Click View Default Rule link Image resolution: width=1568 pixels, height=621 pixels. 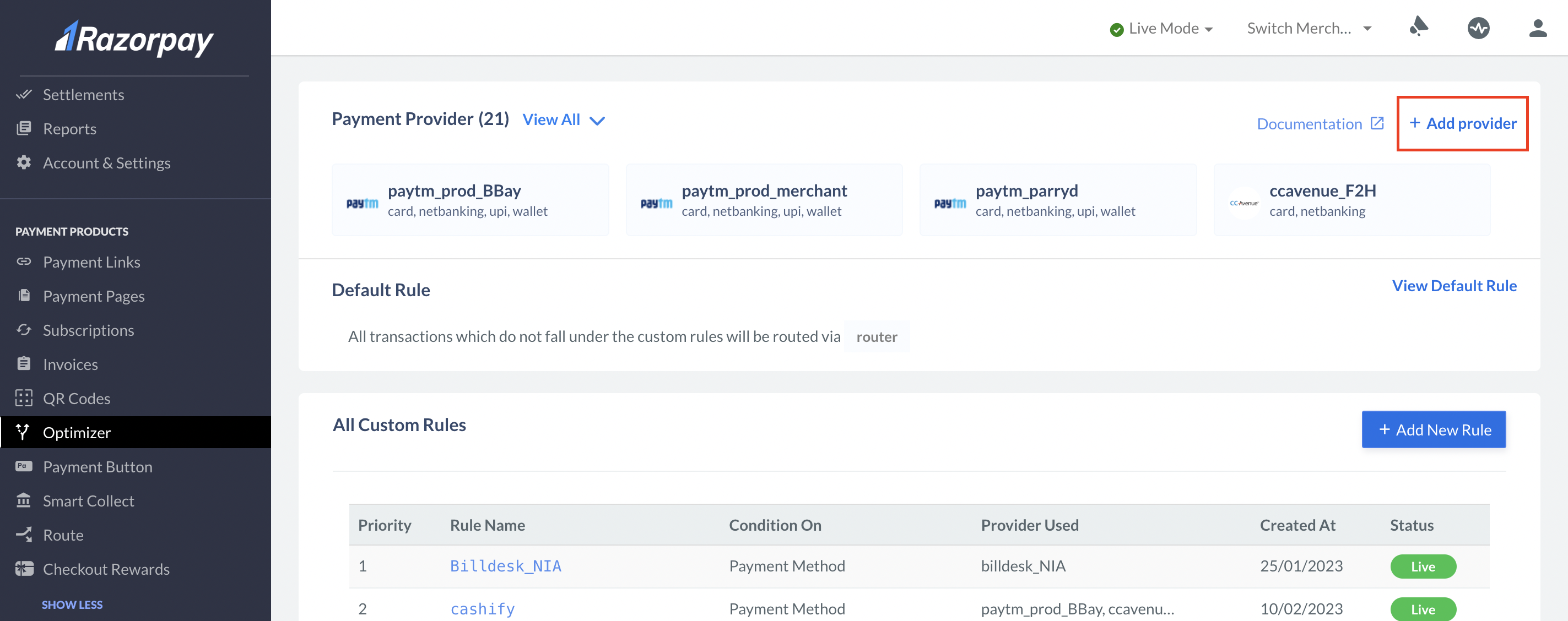tap(1454, 285)
